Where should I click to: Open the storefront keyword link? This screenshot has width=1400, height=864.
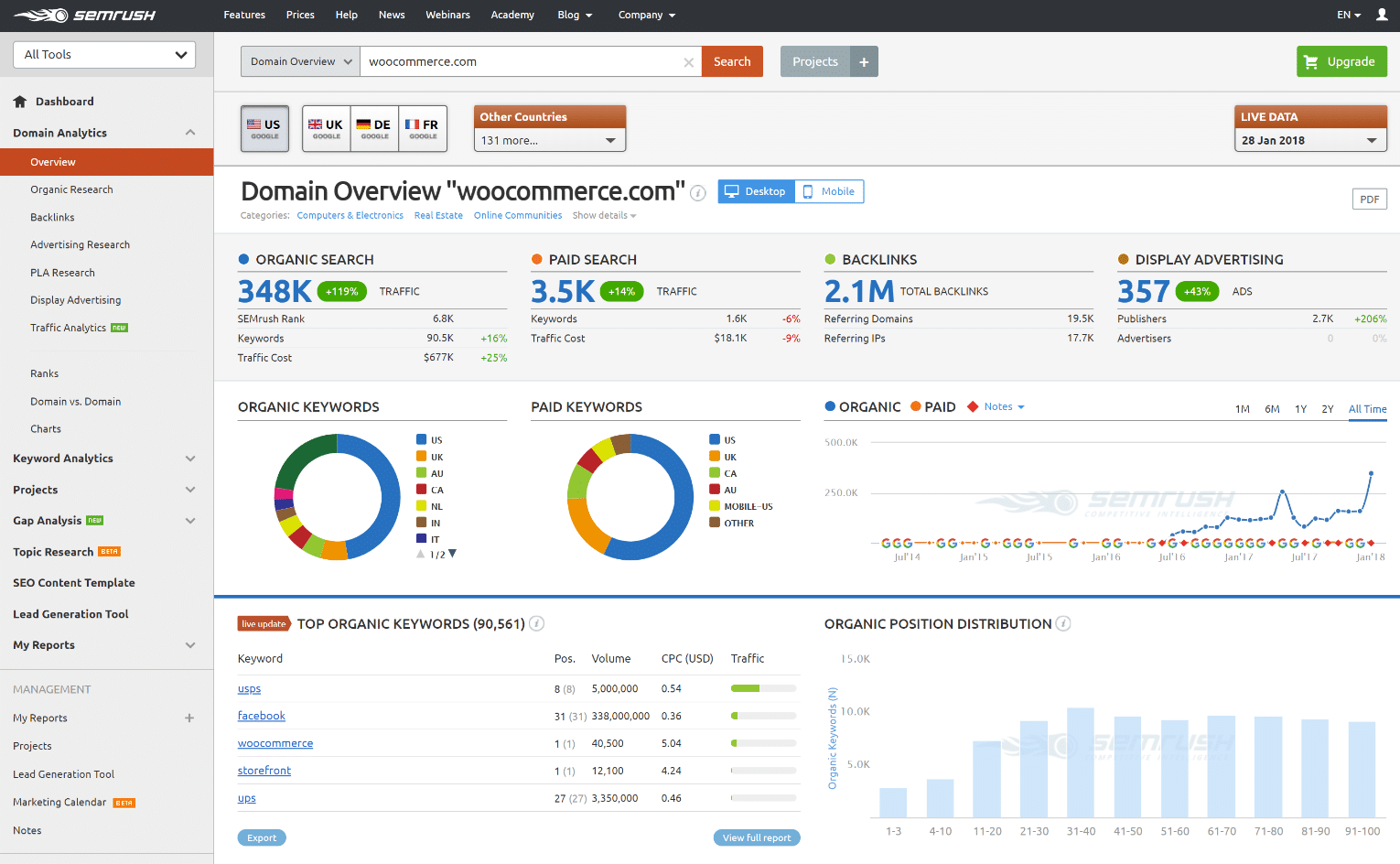pyautogui.click(x=264, y=770)
